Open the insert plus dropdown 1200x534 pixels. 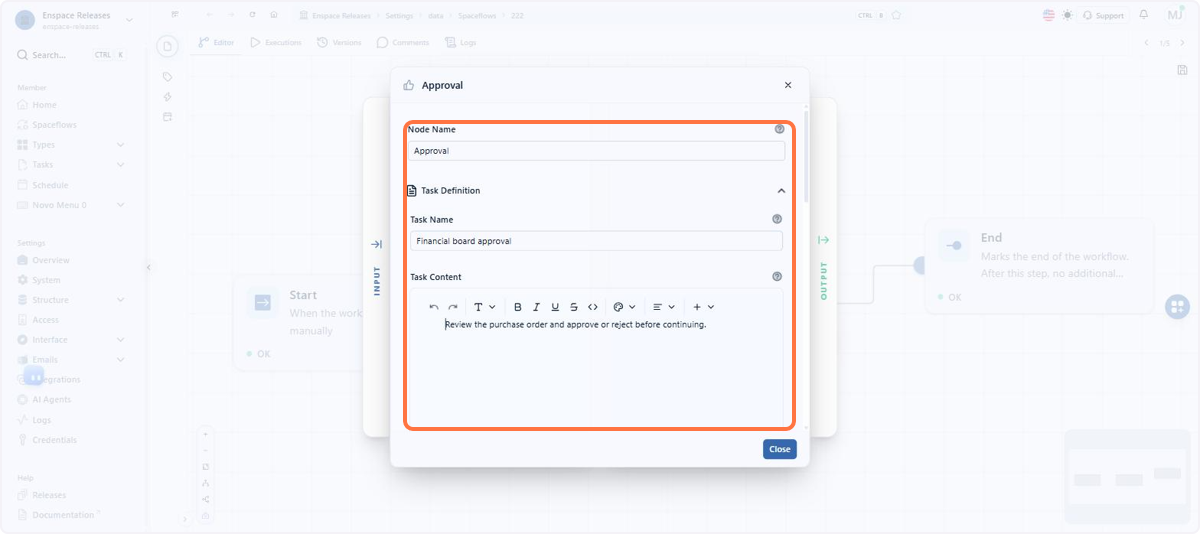(x=703, y=307)
